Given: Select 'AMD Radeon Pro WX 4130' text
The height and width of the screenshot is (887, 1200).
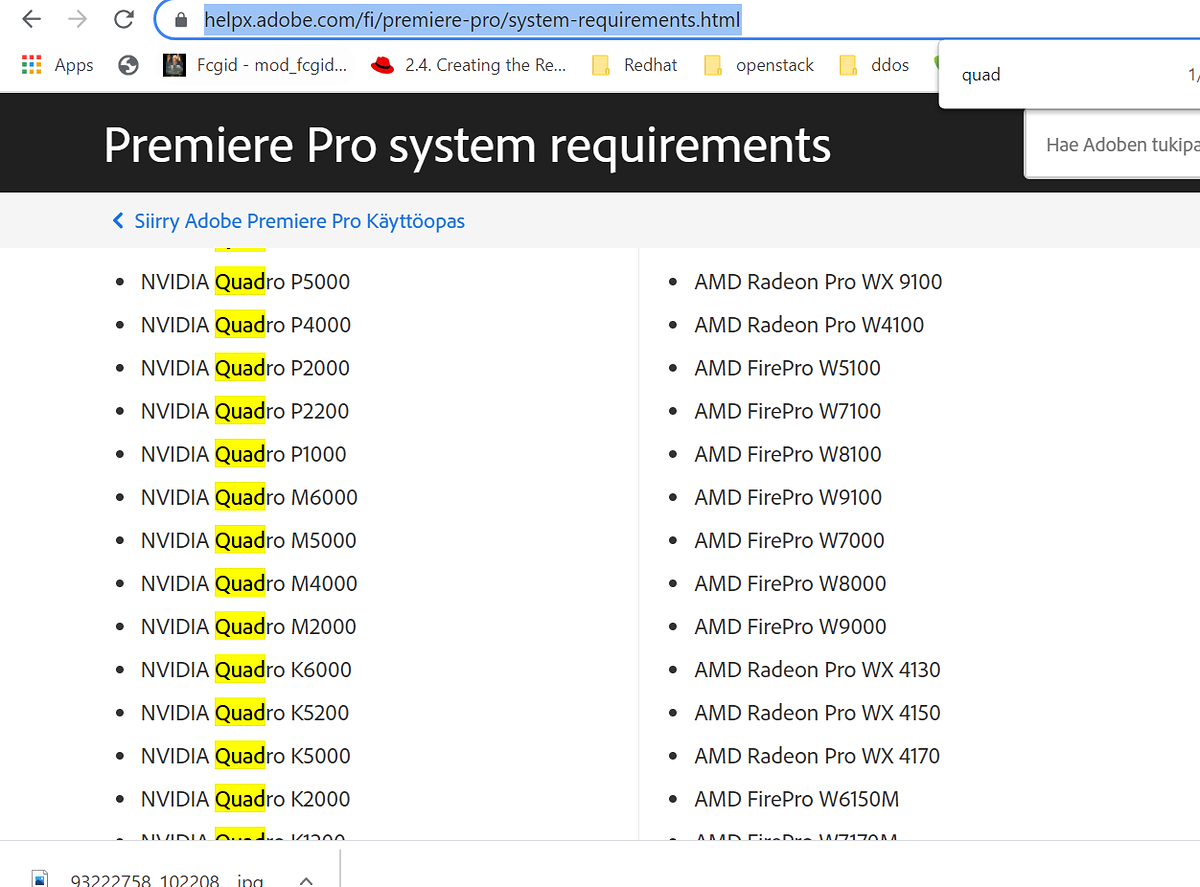Looking at the screenshot, I should pos(817,669).
